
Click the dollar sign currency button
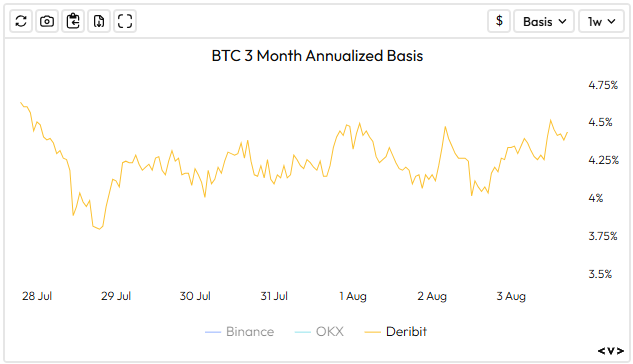499,21
